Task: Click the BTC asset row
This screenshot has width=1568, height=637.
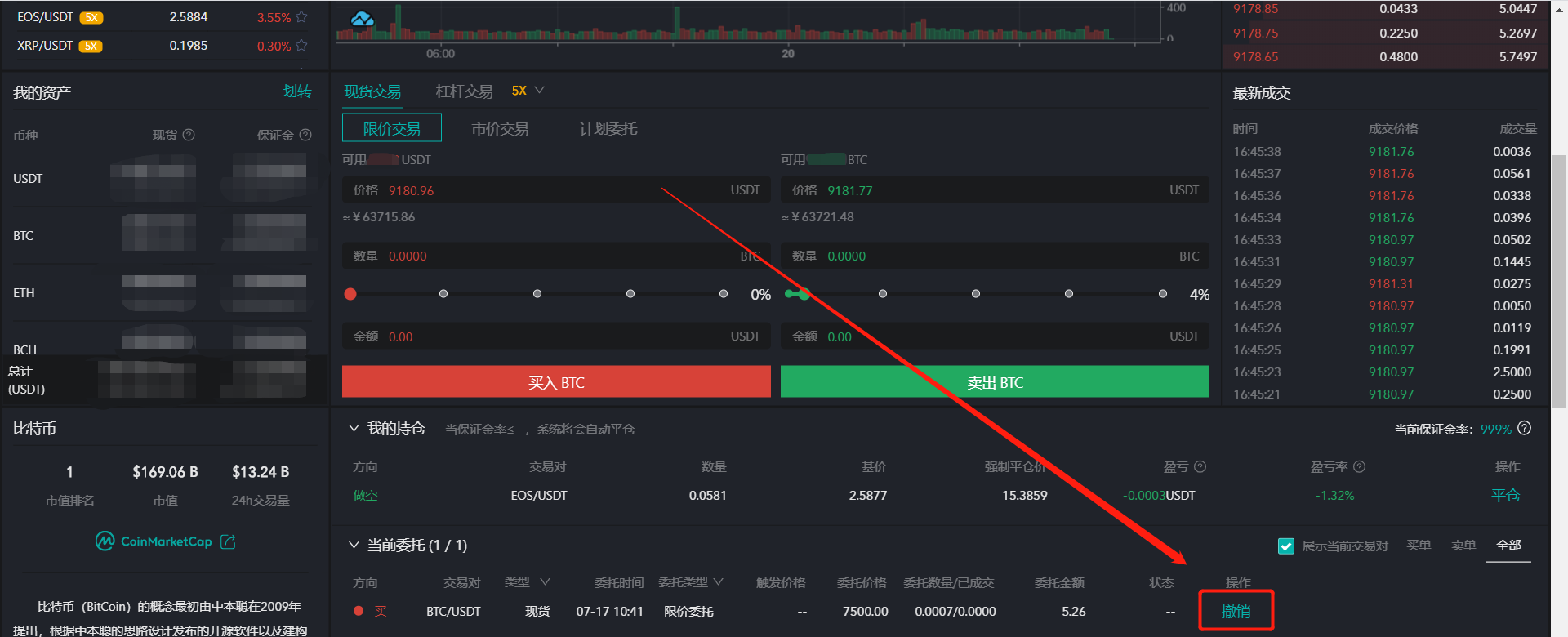Action: tap(163, 236)
